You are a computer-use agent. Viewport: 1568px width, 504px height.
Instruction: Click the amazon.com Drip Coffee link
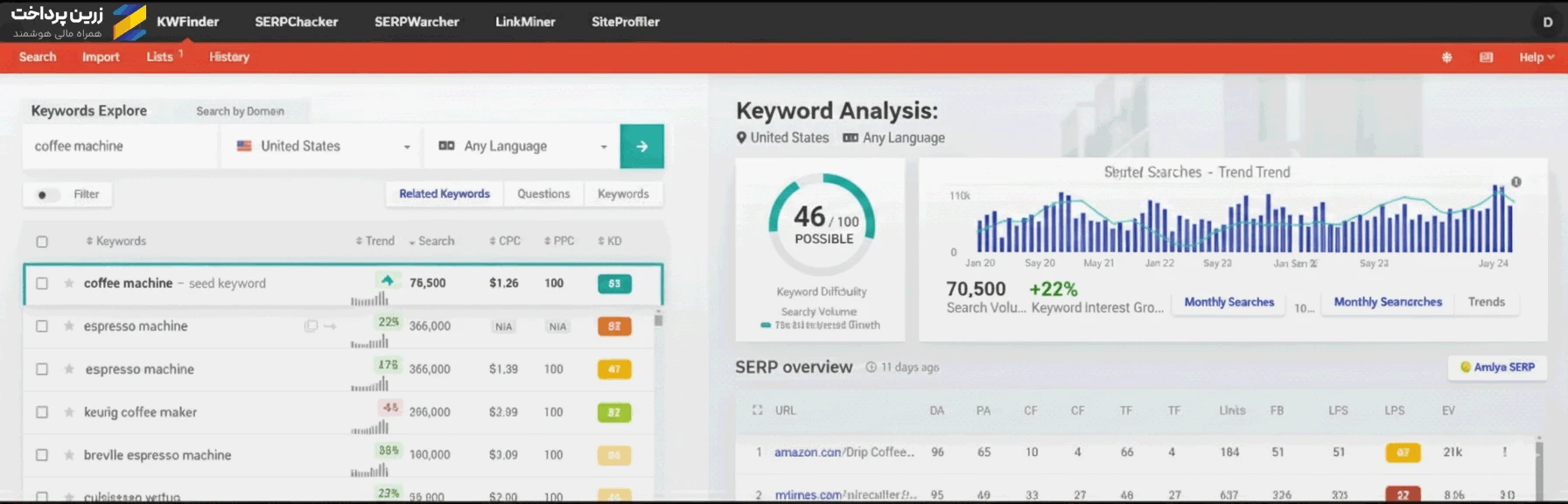pos(844,452)
